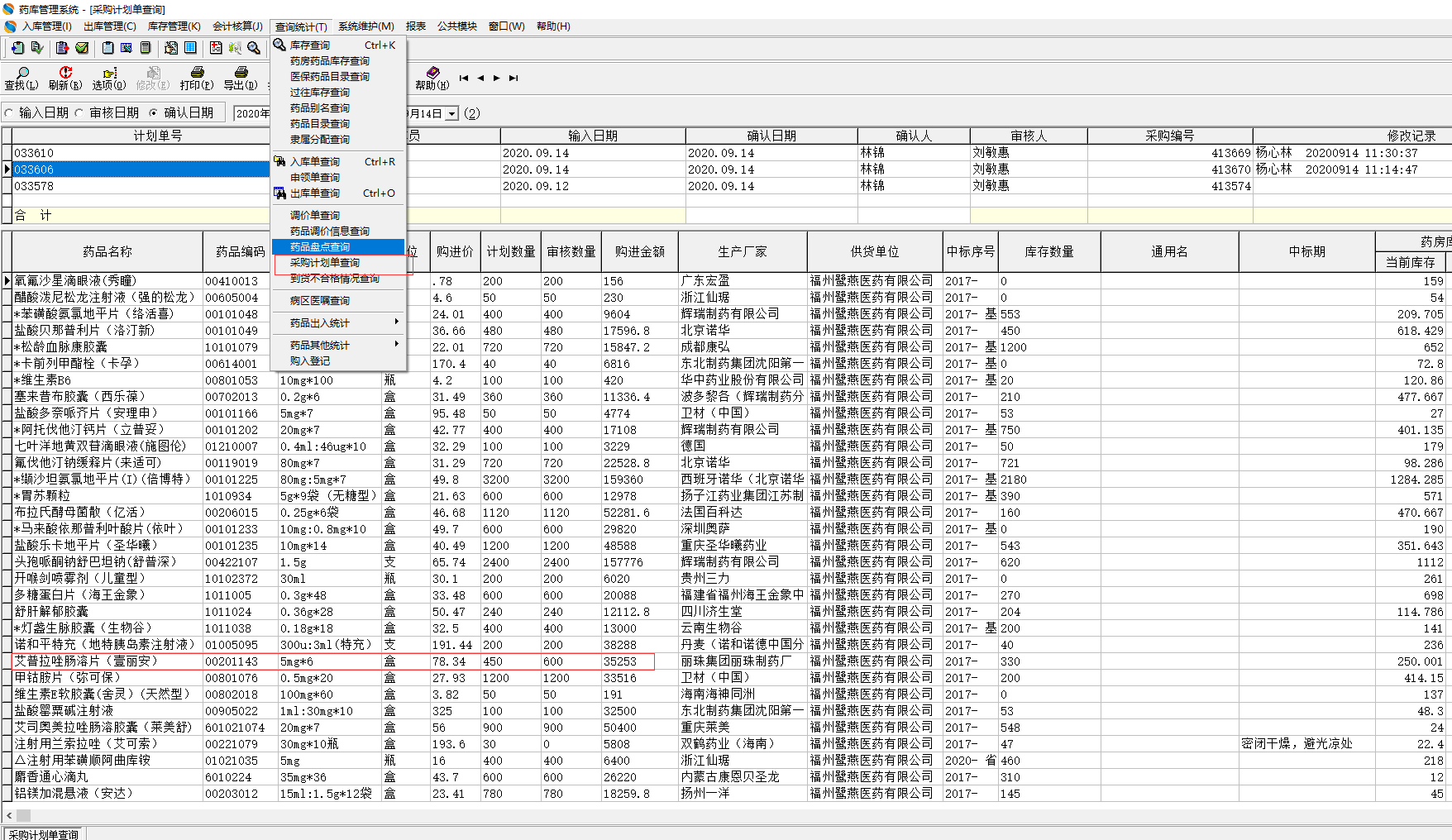Sort by 购进金额 column header
This screenshot has height=840, width=1452.
pyautogui.click(x=639, y=251)
